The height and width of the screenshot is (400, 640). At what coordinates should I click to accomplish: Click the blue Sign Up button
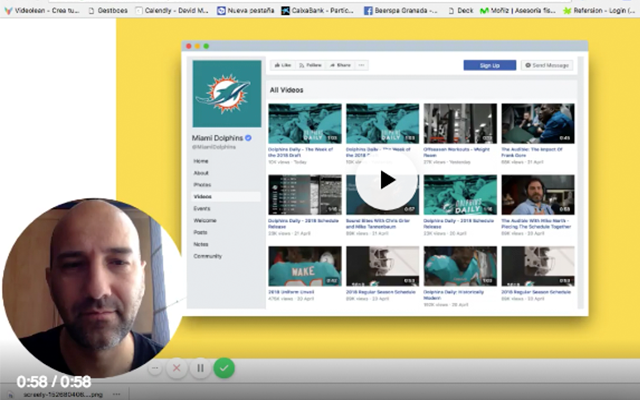tap(489, 65)
